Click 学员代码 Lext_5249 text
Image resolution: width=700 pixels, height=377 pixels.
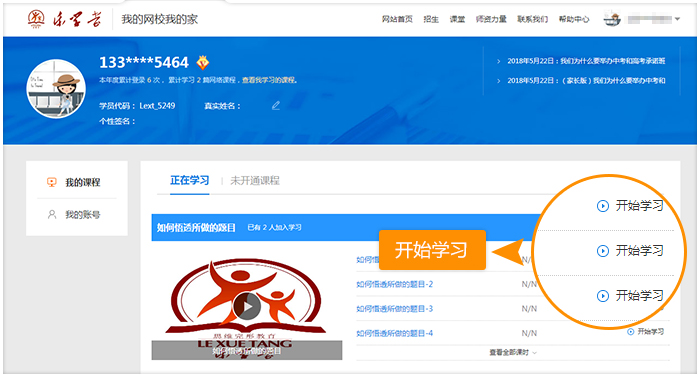click(x=137, y=106)
